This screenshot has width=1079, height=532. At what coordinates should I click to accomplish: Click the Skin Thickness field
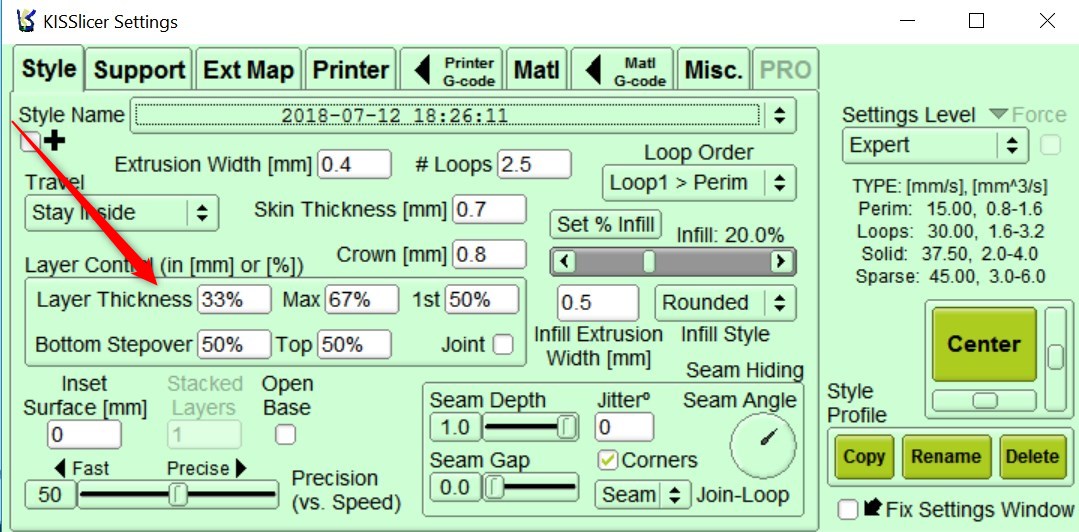pyautogui.click(x=489, y=209)
